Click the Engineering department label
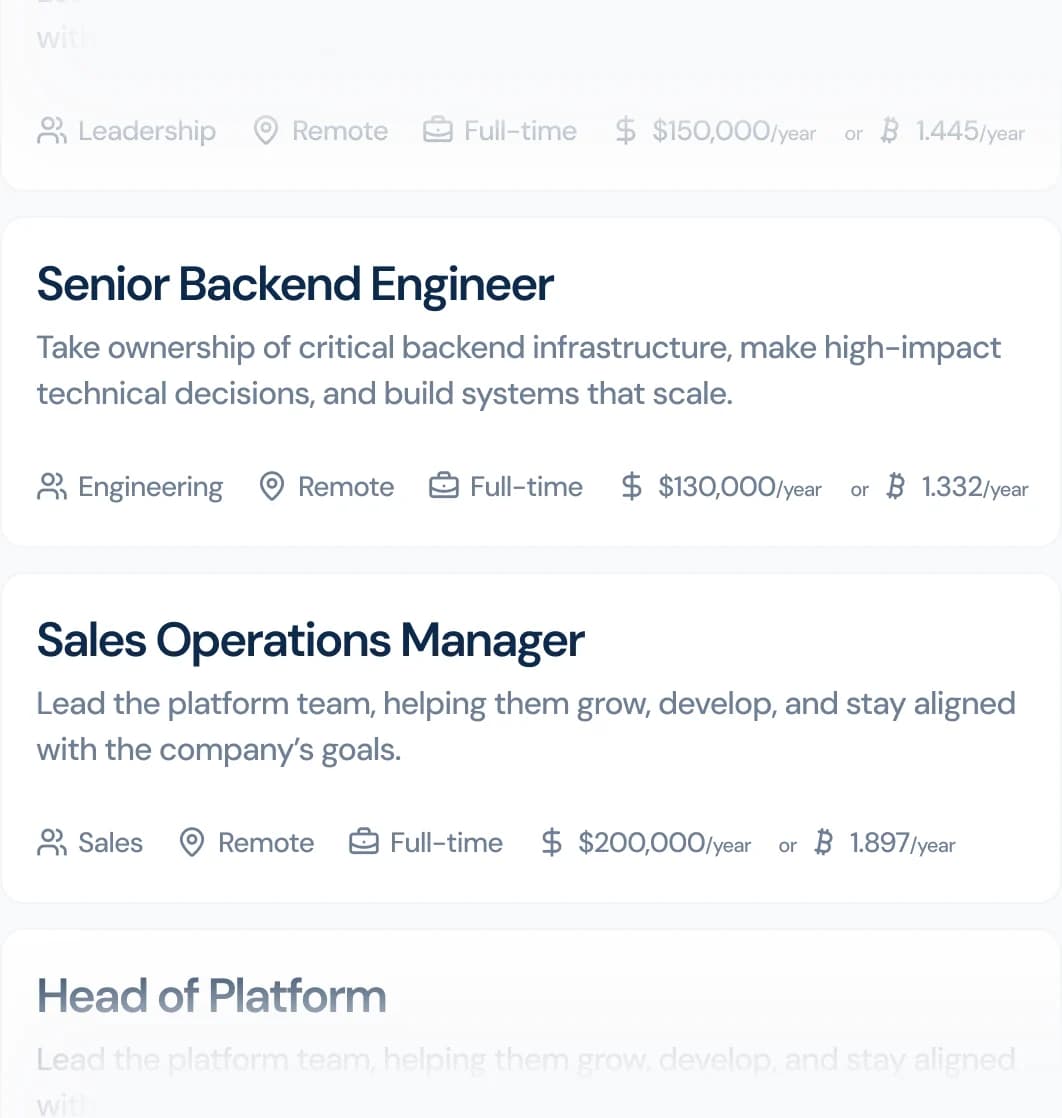Image resolution: width=1062 pixels, height=1118 pixels. (150, 488)
